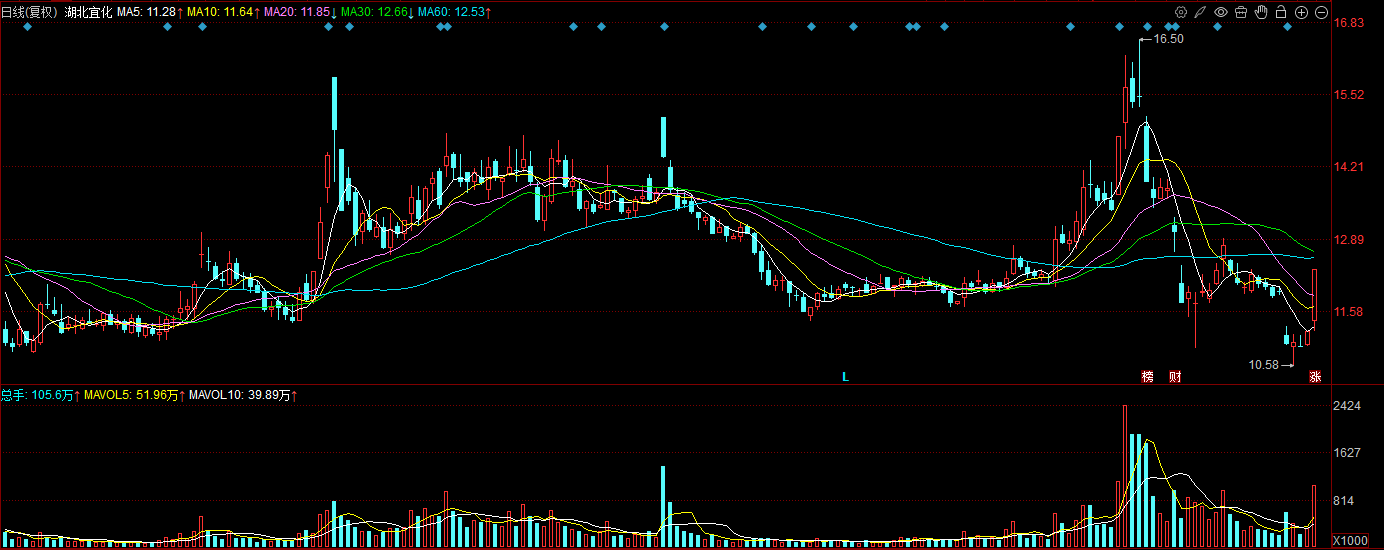This screenshot has height=550, width=1384.
Task: Click the 814 volume axis label
Action: (1343, 501)
